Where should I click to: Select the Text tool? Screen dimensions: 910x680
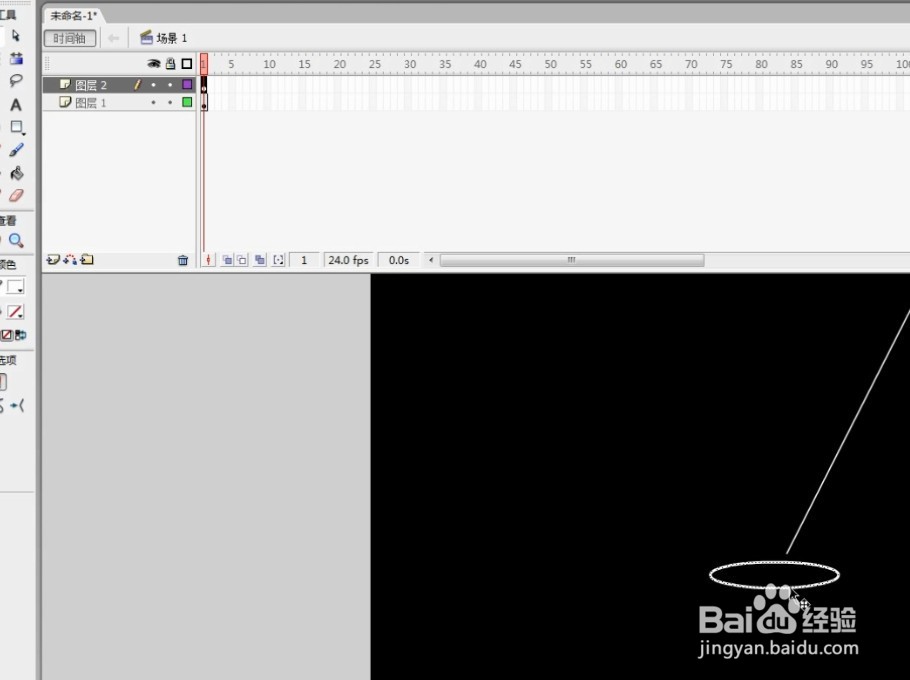(x=16, y=104)
